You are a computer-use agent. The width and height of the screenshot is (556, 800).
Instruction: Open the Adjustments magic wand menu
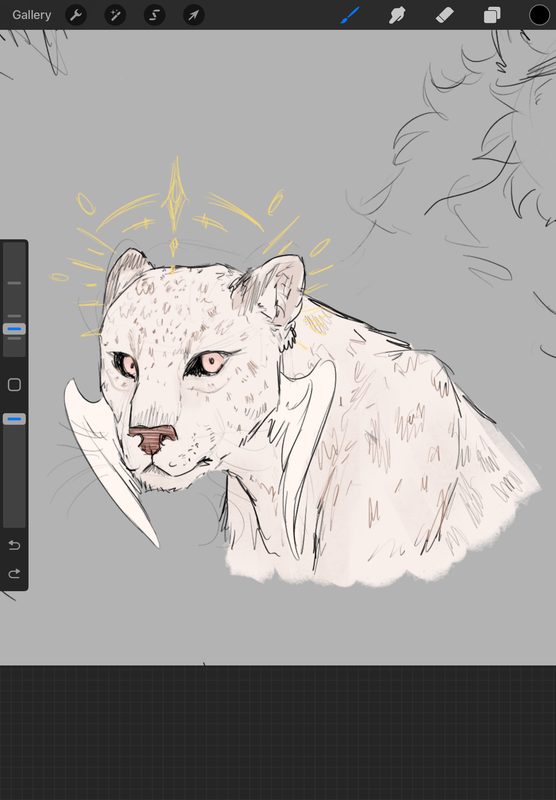coord(115,15)
